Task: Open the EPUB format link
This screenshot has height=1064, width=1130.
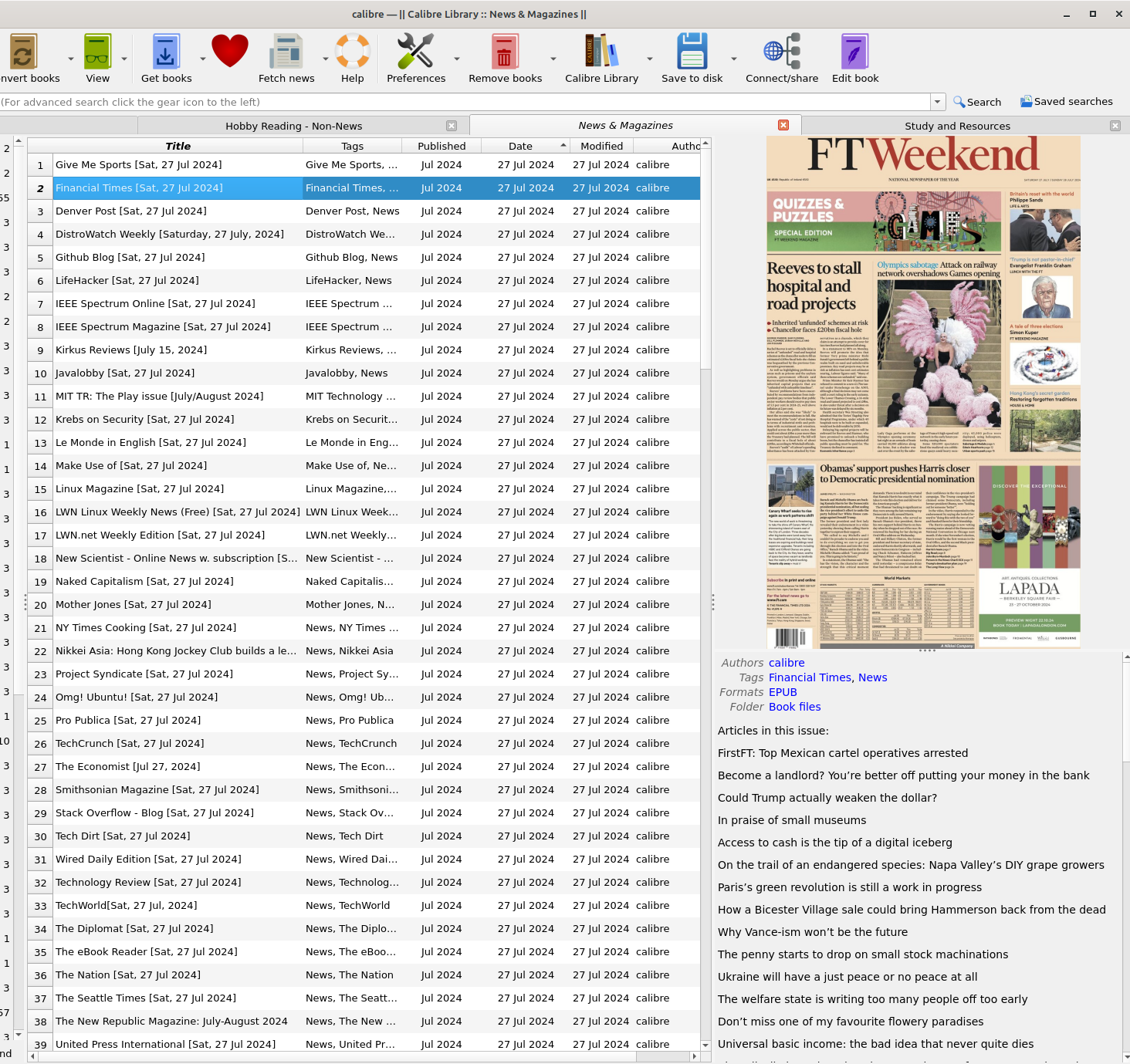Action: click(x=783, y=692)
